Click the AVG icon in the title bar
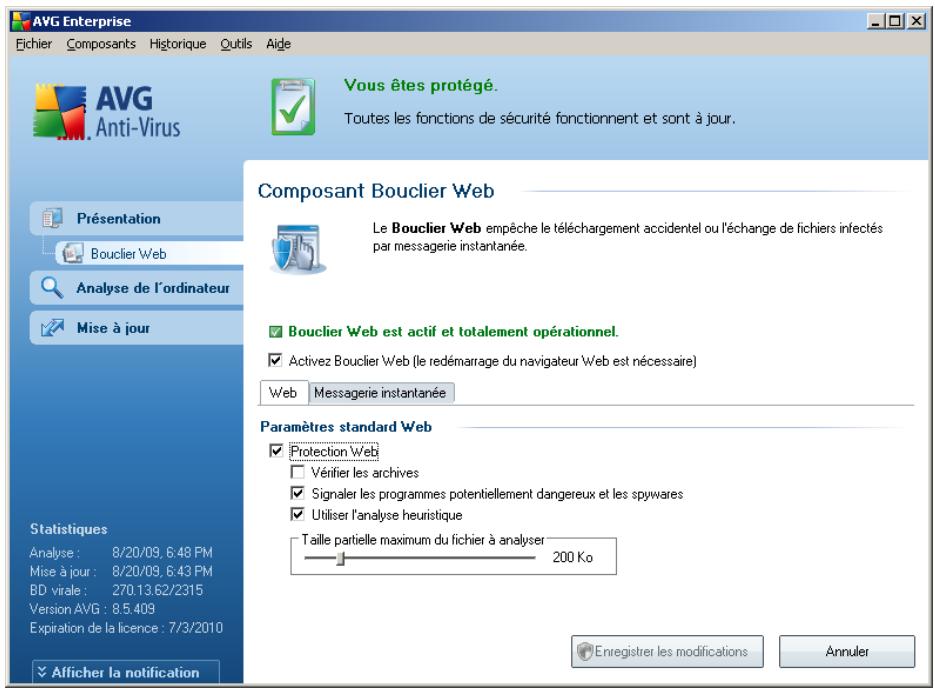Image resolution: width=935 pixels, height=689 pixels. pos(21,21)
